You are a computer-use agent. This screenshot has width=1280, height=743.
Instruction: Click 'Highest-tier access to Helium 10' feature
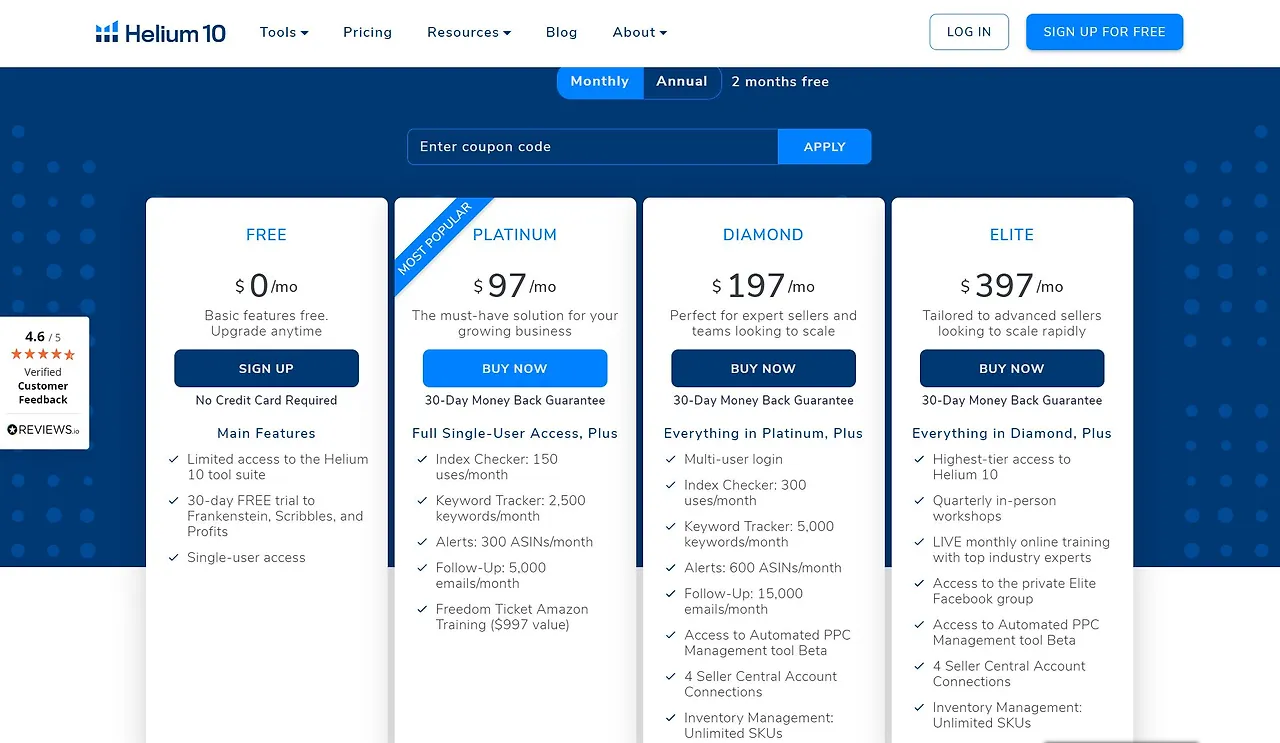(1002, 467)
